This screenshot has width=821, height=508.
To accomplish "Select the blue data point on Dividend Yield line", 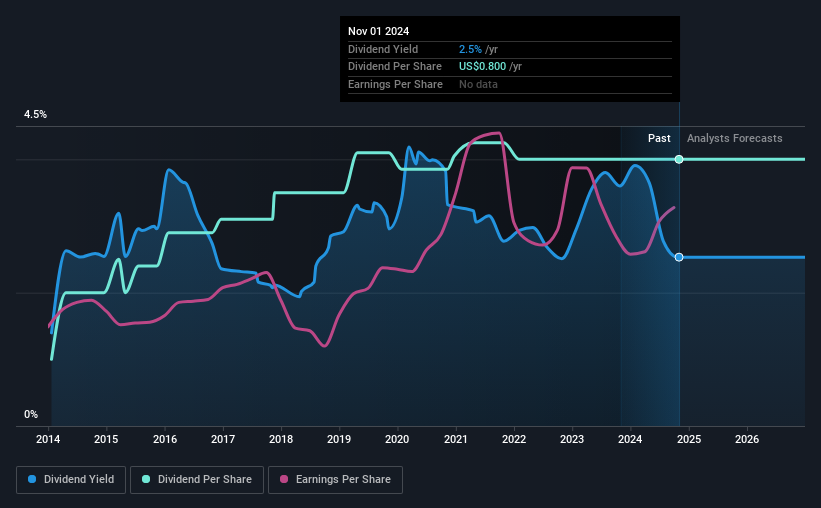I will 679,257.
